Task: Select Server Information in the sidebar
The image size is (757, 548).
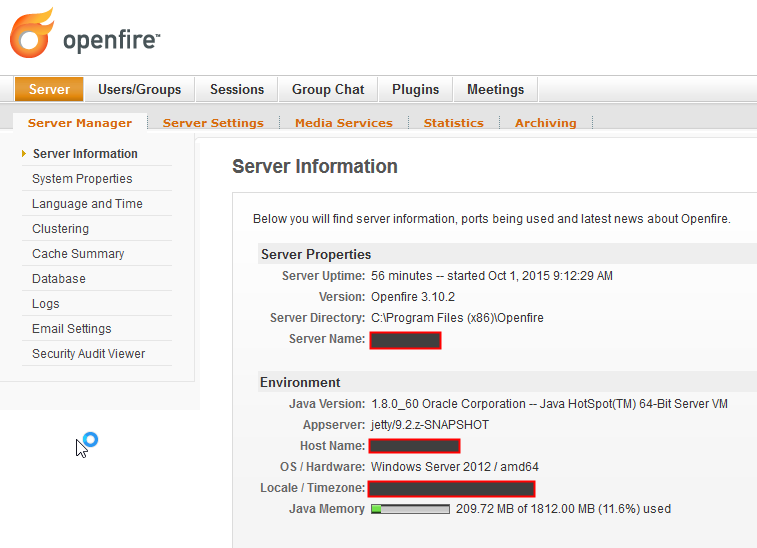Action: click(x=85, y=154)
